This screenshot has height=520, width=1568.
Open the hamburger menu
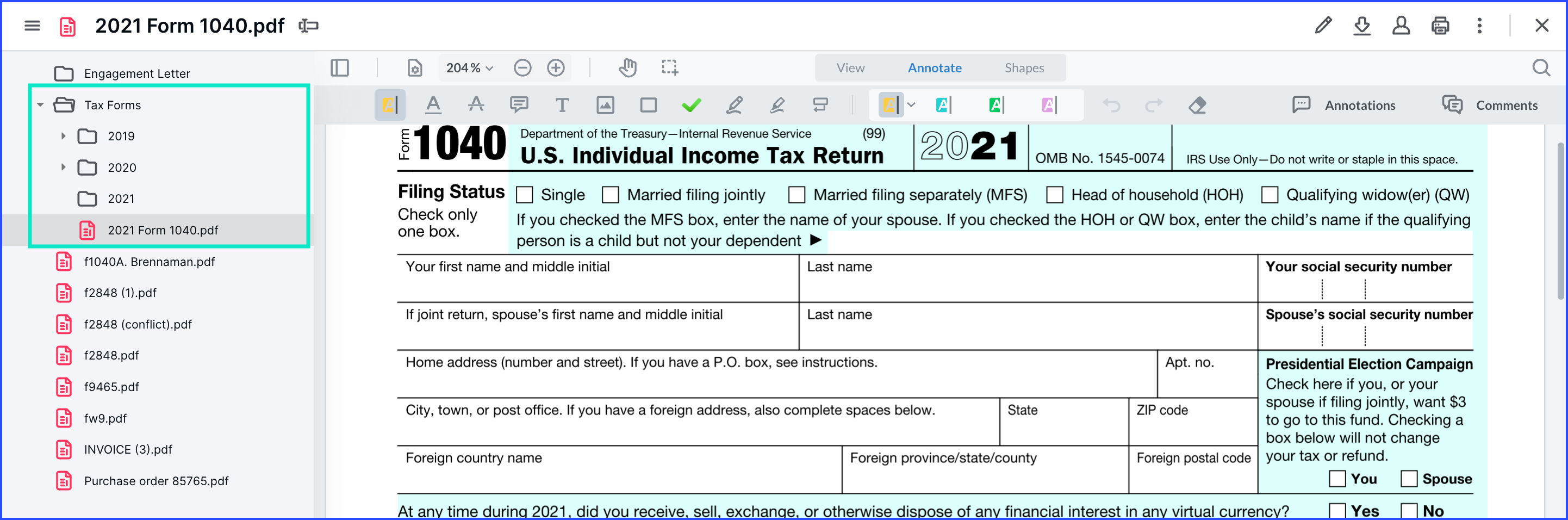32,26
